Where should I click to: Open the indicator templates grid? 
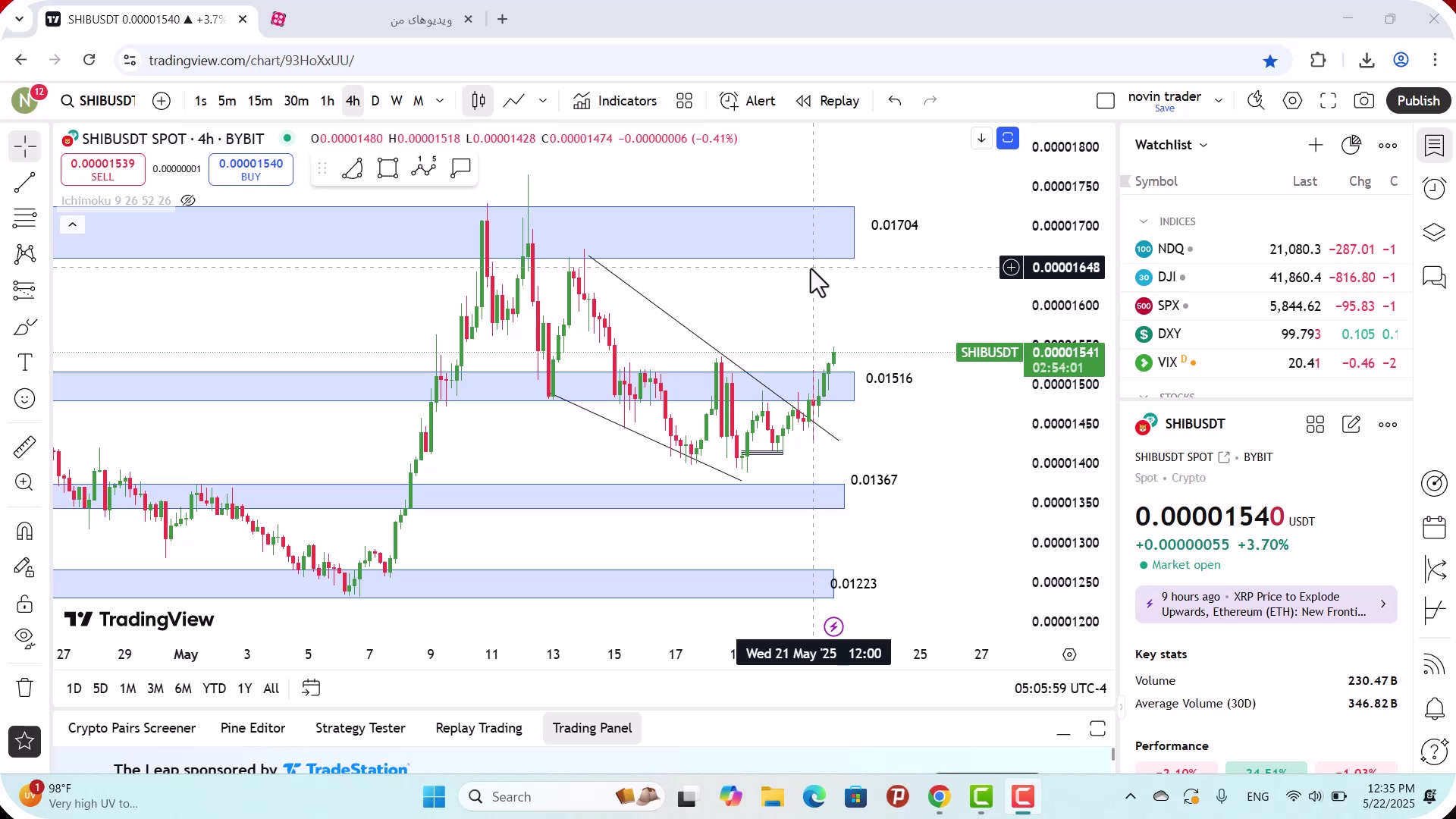point(685,101)
